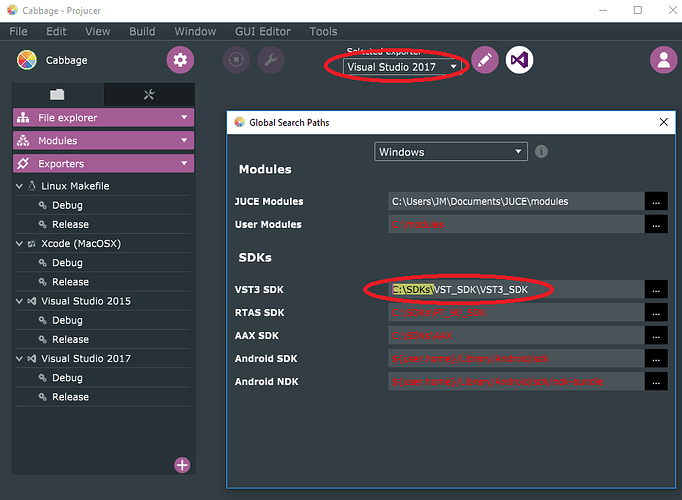
Task: Open the GUI Editor menu
Action: click(263, 31)
